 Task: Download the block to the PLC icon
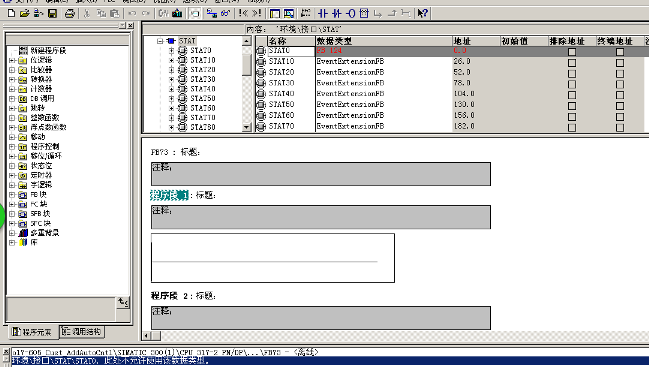pyautogui.click(x=178, y=14)
